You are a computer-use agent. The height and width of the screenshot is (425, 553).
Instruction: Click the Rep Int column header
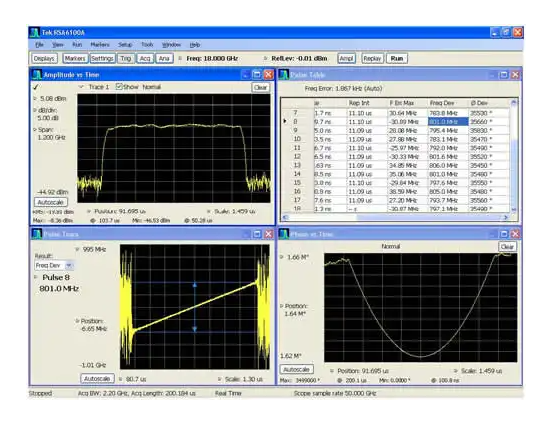pos(359,103)
